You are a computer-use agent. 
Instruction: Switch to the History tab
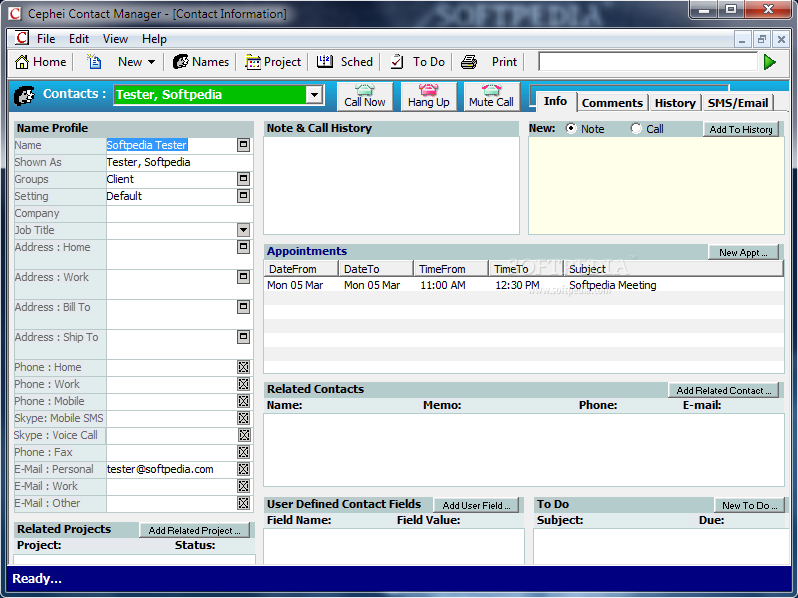coord(675,103)
